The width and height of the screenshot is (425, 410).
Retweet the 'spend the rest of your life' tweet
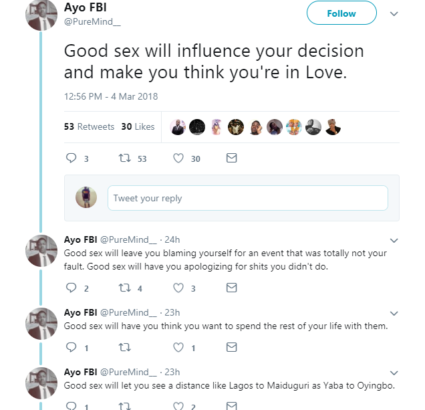click(125, 347)
